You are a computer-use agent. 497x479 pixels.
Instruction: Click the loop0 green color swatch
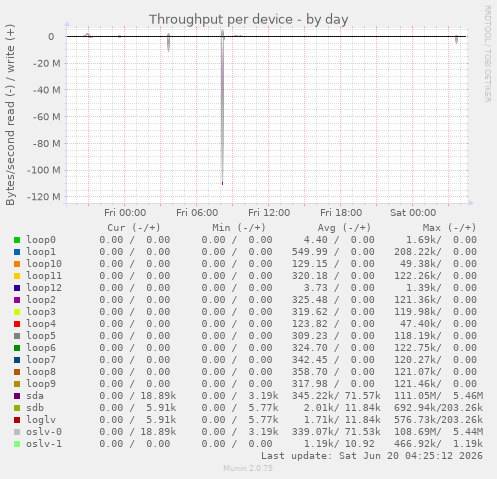tap(17, 240)
